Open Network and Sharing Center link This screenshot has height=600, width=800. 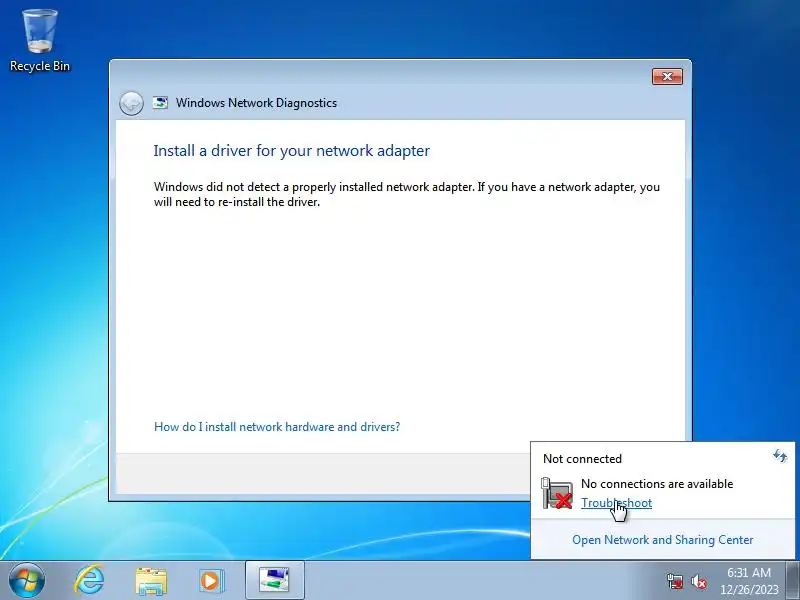pyautogui.click(x=662, y=539)
